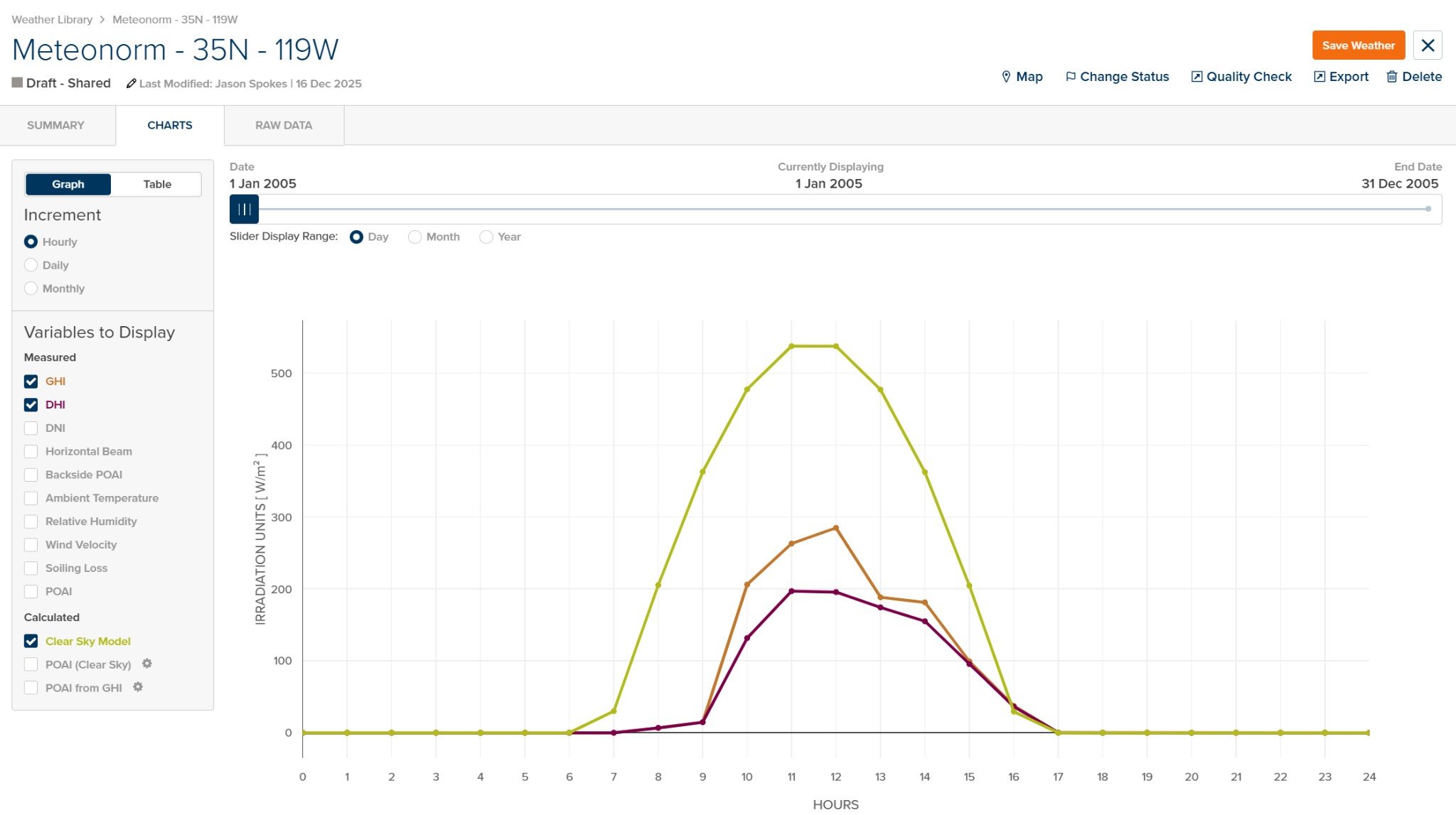Uncheck the GHI variable
Screen dimensions: 1456x815
point(31,382)
